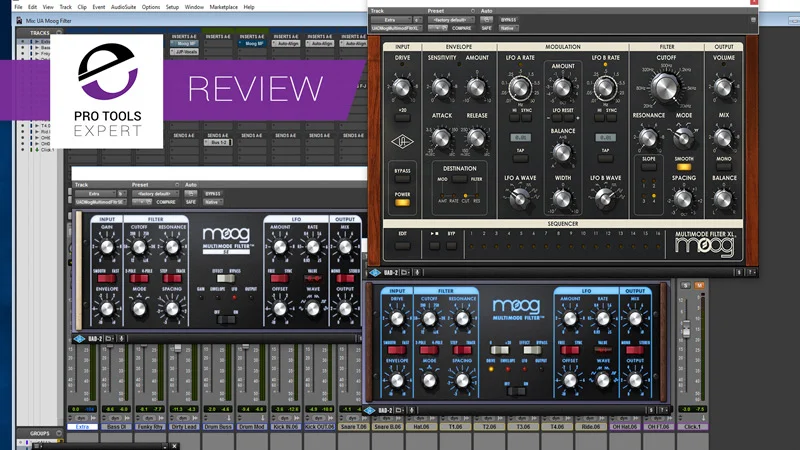Screen dimensions: 800x450
Task: Open the factory default preset menu in XL header
Action: coord(451,20)
